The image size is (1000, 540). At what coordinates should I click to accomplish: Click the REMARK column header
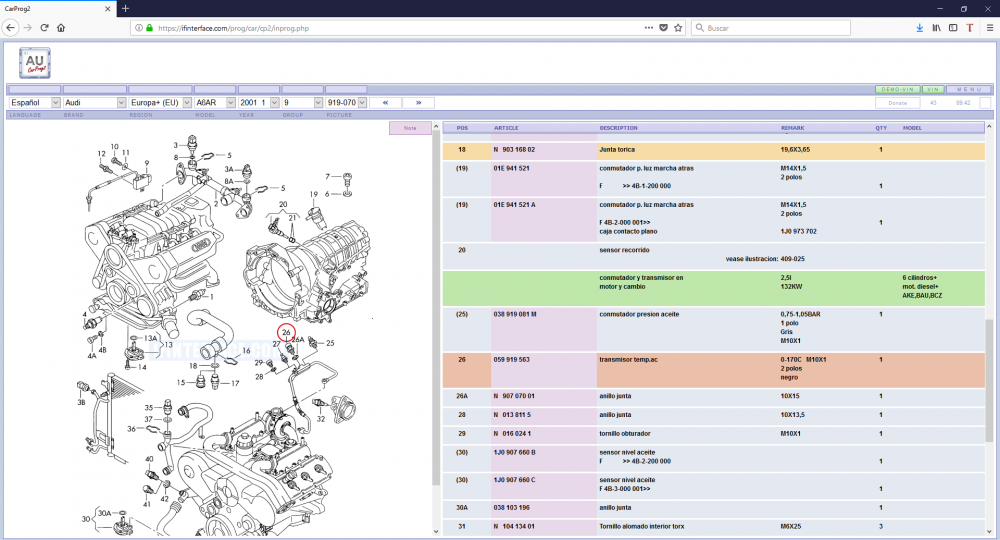tap(793, 128)
